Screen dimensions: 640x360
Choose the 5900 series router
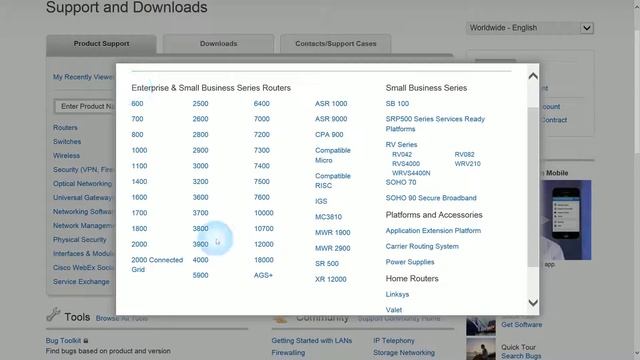pyautogui.click(x=200, y=276)
